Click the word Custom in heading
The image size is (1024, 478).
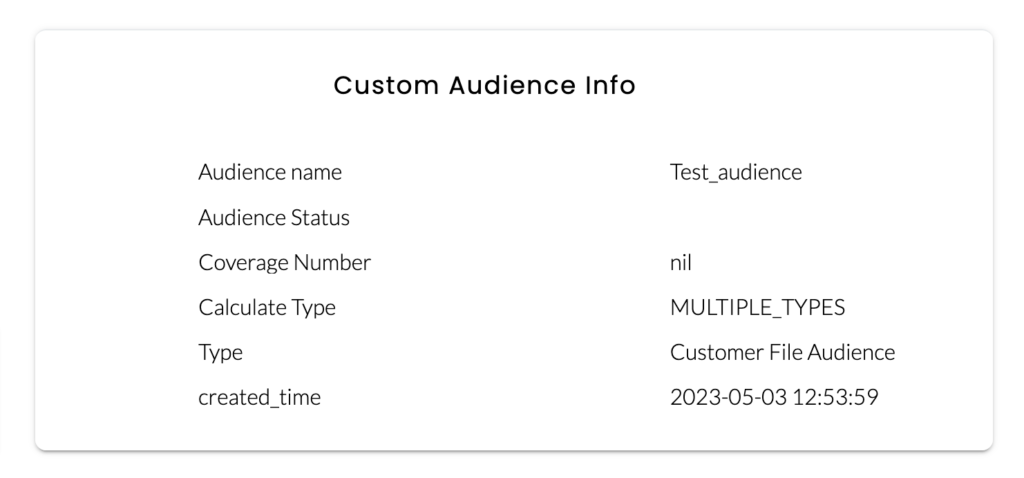[x=386, y=86]
